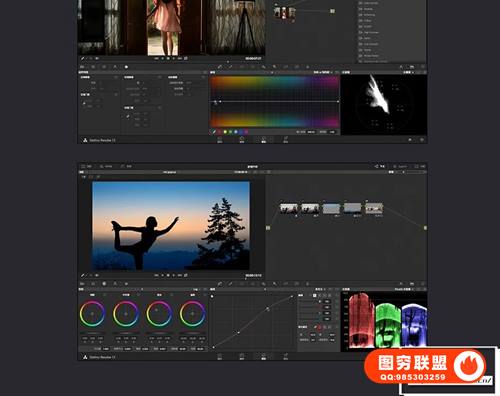Screen dimensions: 500x396
Task: Switch to Deliver page below the curves editor
Action: point(286,357)
